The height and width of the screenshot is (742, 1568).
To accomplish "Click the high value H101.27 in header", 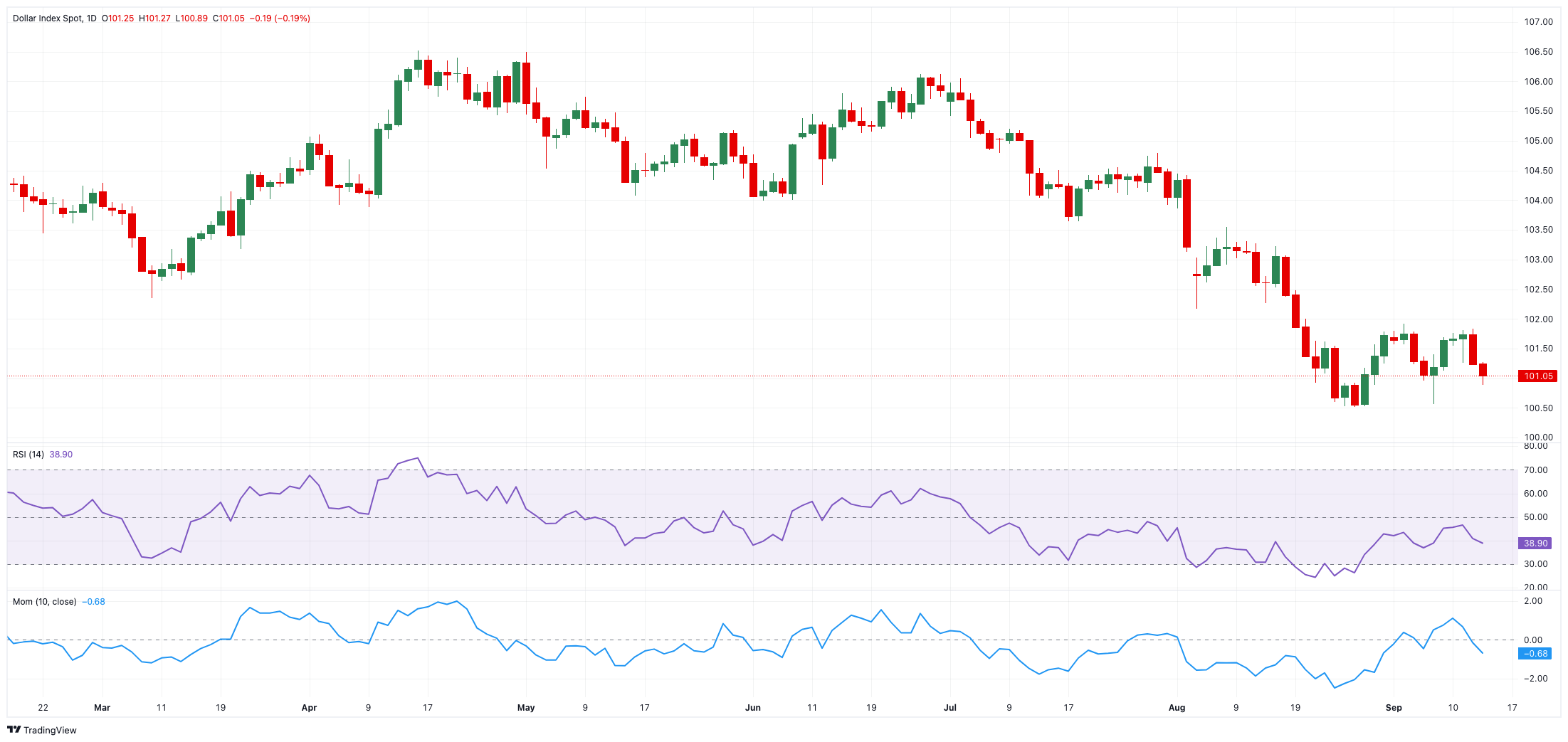I will coord(155,18).
